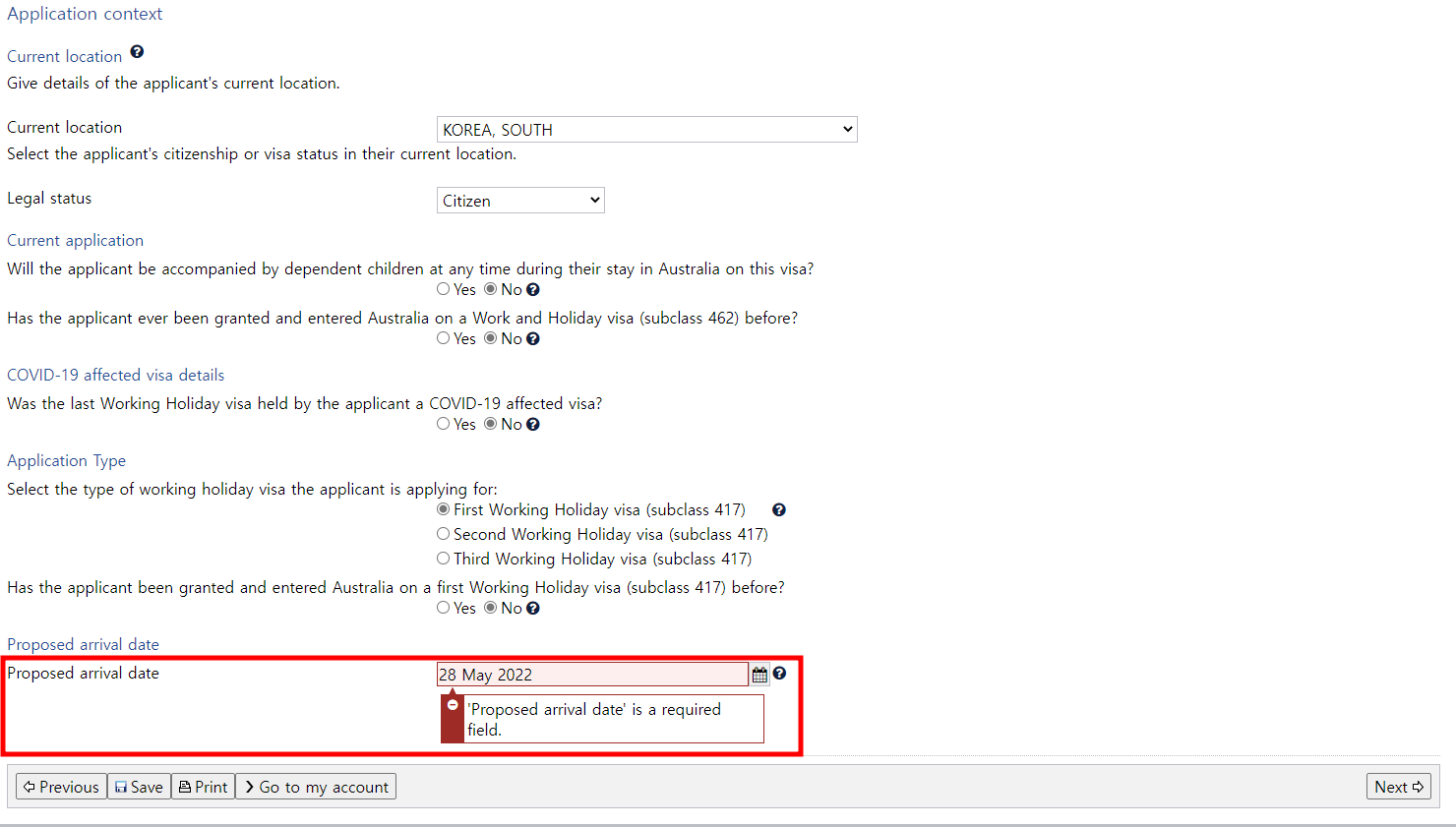Image resolution: width=1456 pixels, height=827 pixels.
Task: Save the application form
Action: [139, 787]
